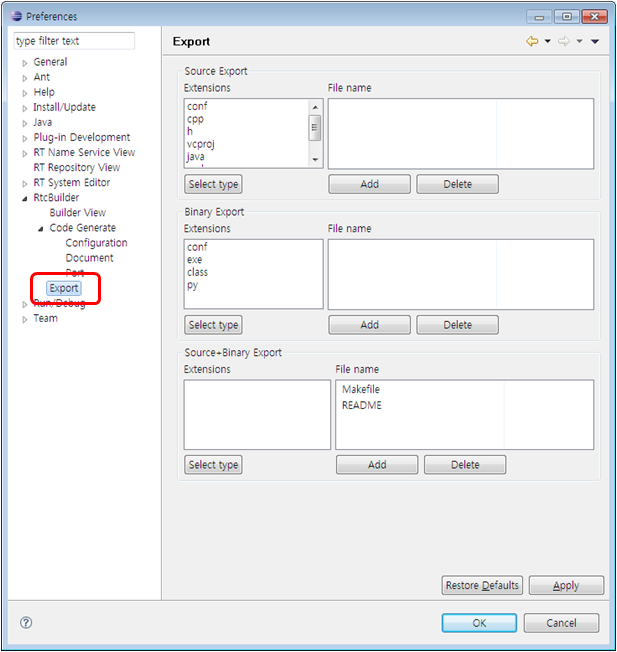Click the Source+Binary Extensions empty list

257,415
